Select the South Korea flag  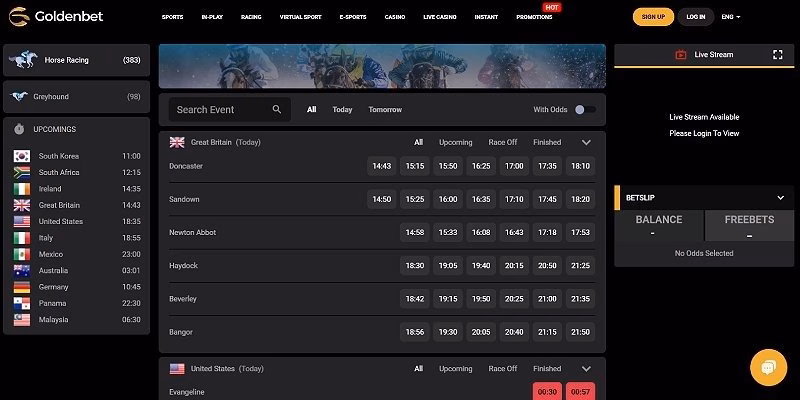tap(22, 156)
